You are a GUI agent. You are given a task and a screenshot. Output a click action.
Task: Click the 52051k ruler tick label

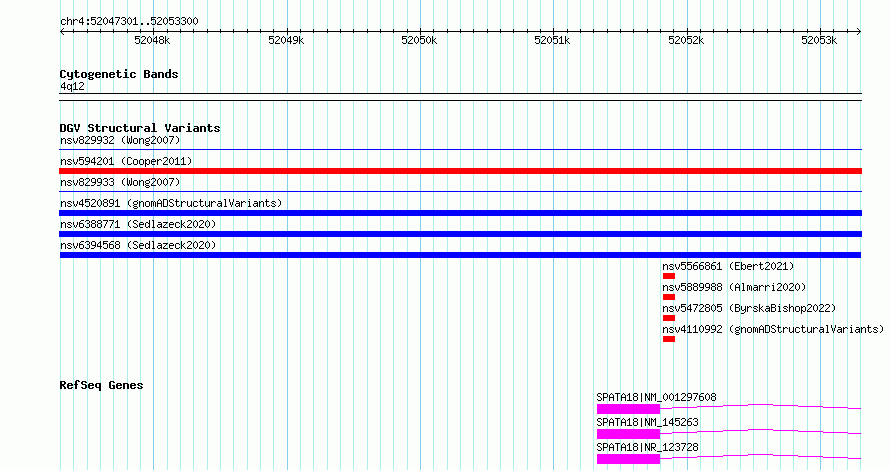(x=552, y=40)
